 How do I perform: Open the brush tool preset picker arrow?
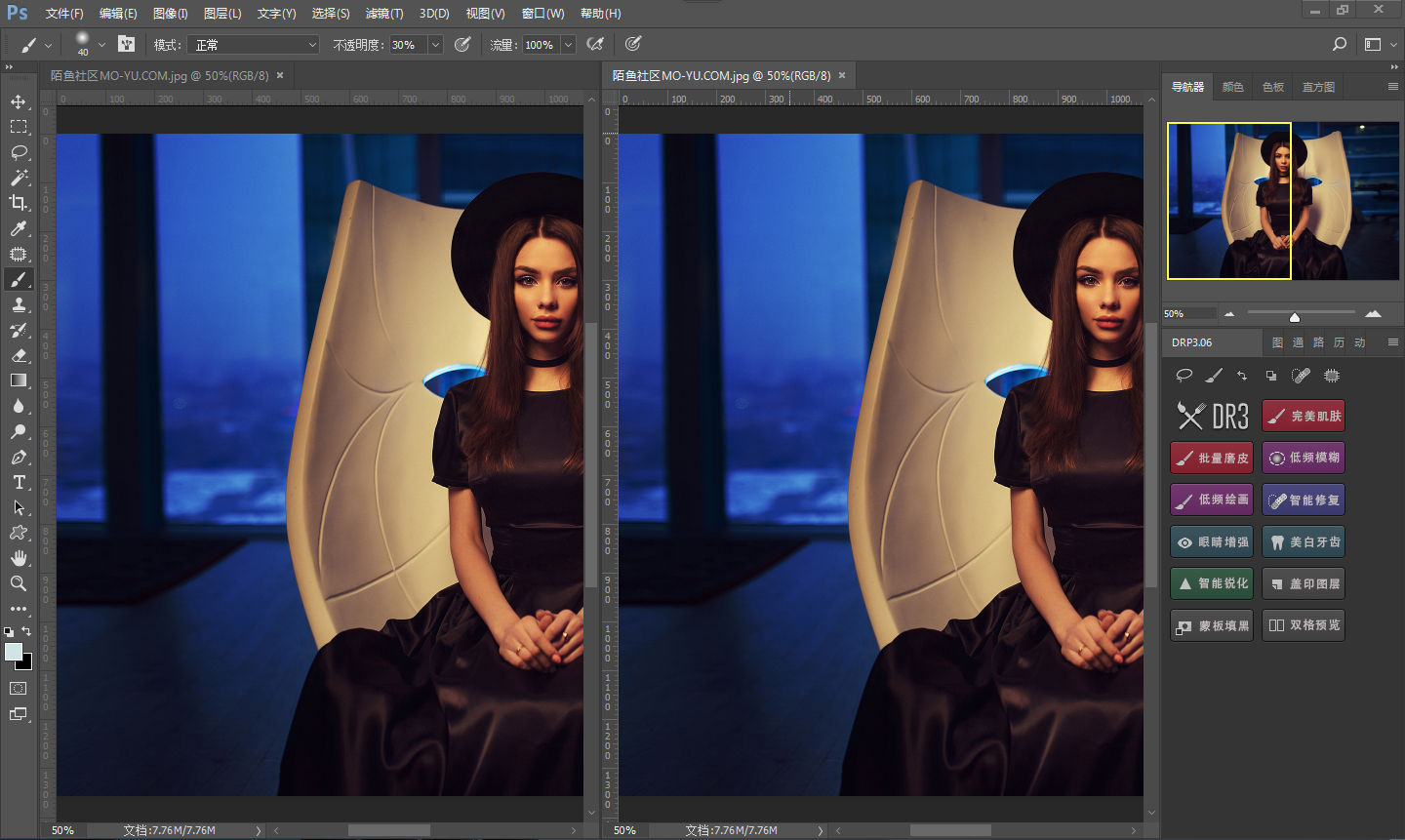(x=48, y=45)
